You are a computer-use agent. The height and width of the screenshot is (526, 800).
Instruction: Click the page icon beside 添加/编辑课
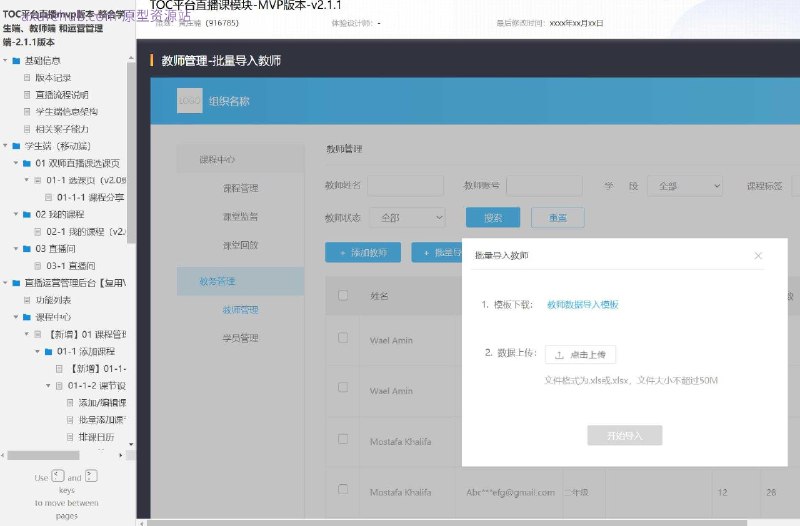tap(70, 403)
